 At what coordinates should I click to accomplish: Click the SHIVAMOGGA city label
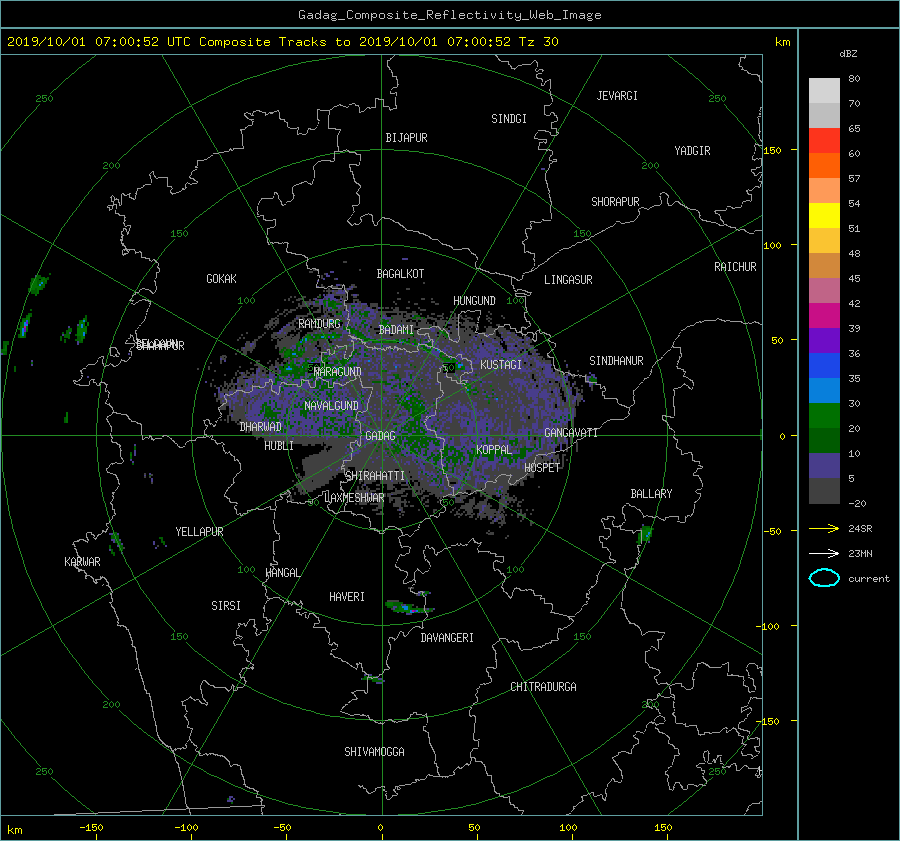374,751
